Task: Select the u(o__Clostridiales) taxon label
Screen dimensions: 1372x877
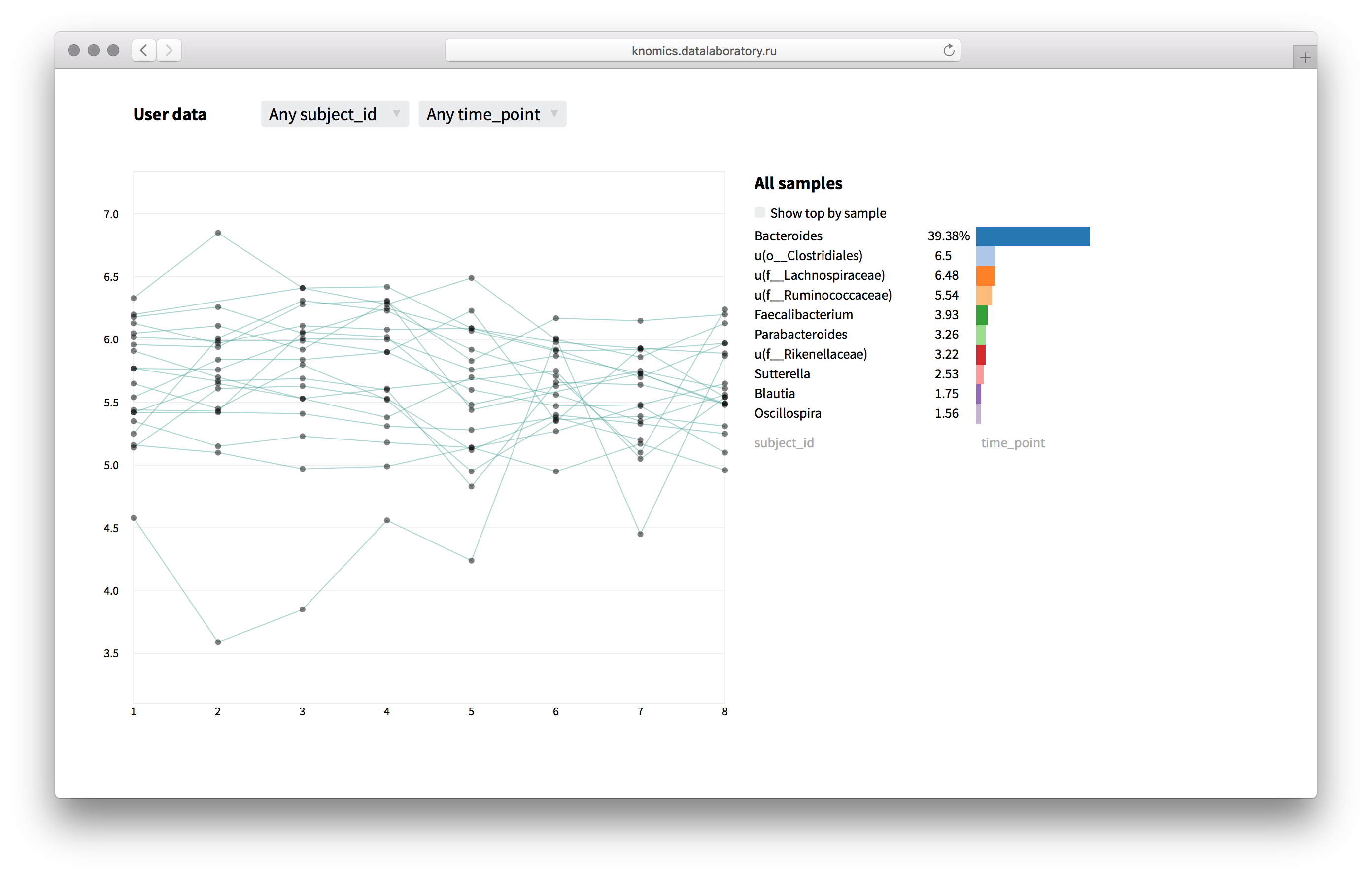Action: click(x=808, y=256)
